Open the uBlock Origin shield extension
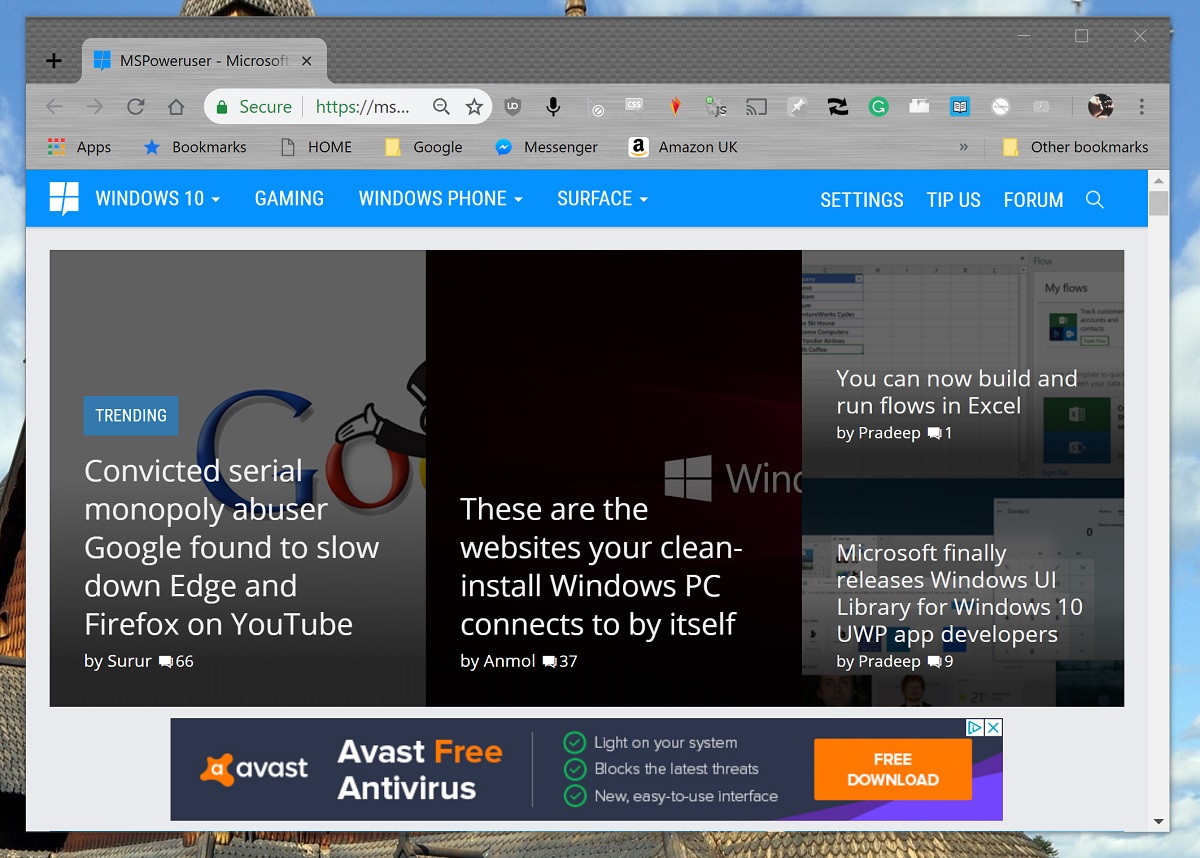1200x858 pixels. tap(513, 107)
